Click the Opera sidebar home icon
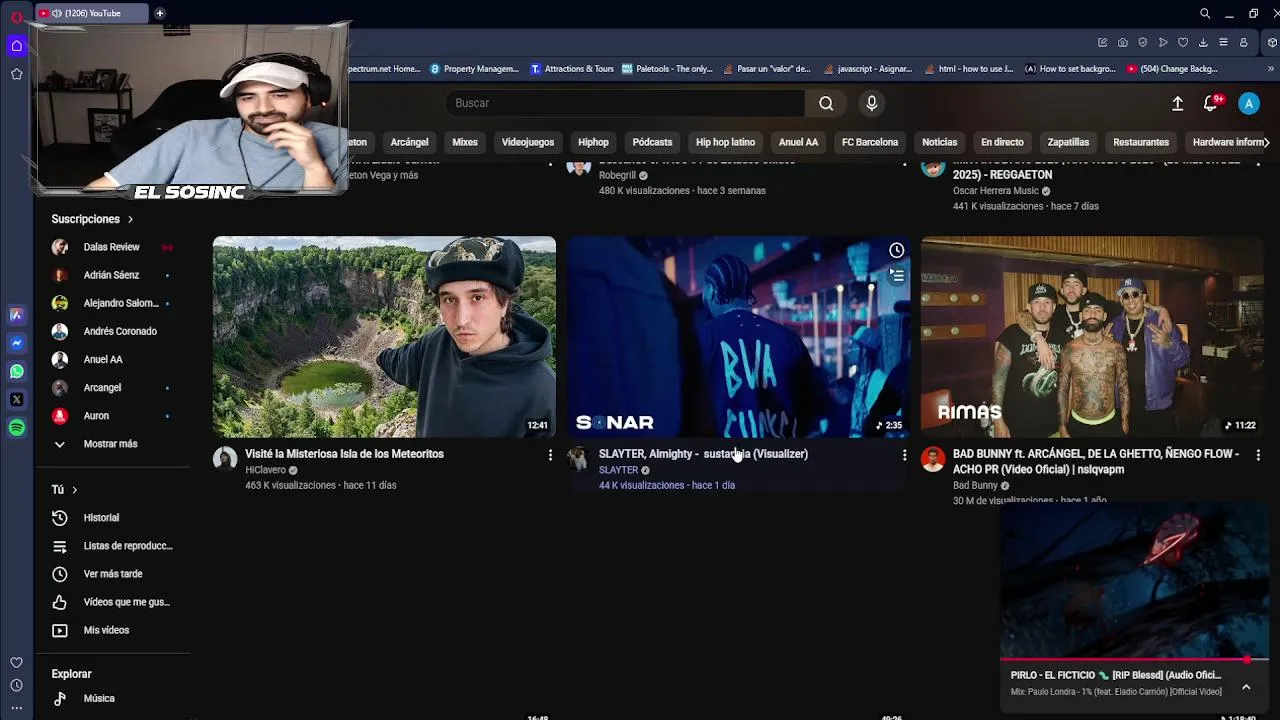The height and width of the screenshot is (720, 1280). tap(16, 46)
